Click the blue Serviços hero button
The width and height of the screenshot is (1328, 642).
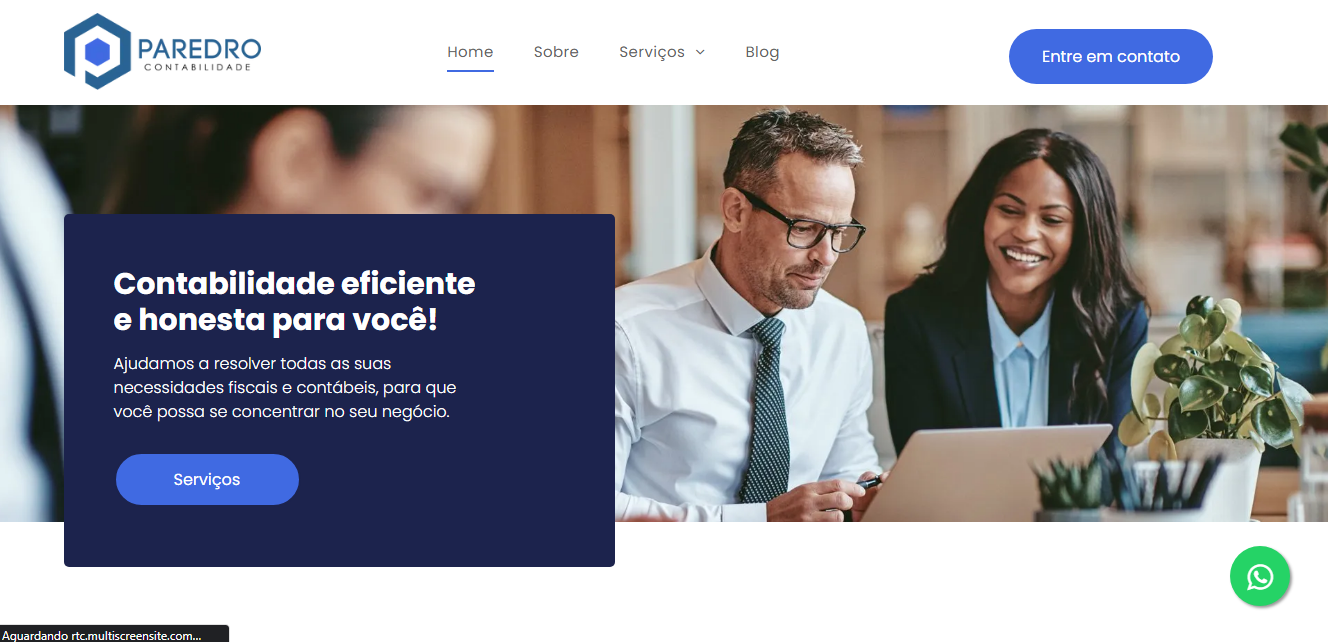(x=207, y=479)
